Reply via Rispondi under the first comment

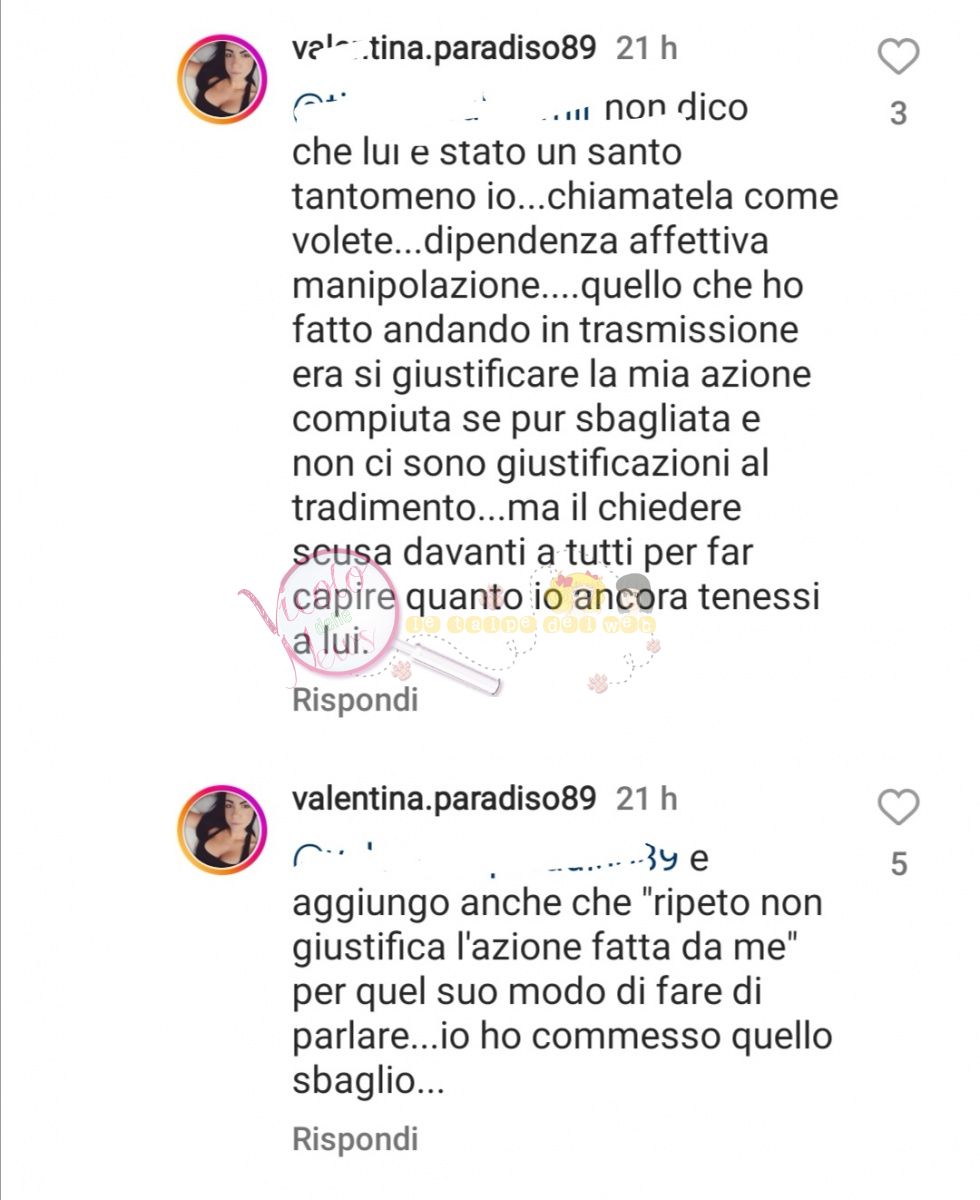coord(355,700)
